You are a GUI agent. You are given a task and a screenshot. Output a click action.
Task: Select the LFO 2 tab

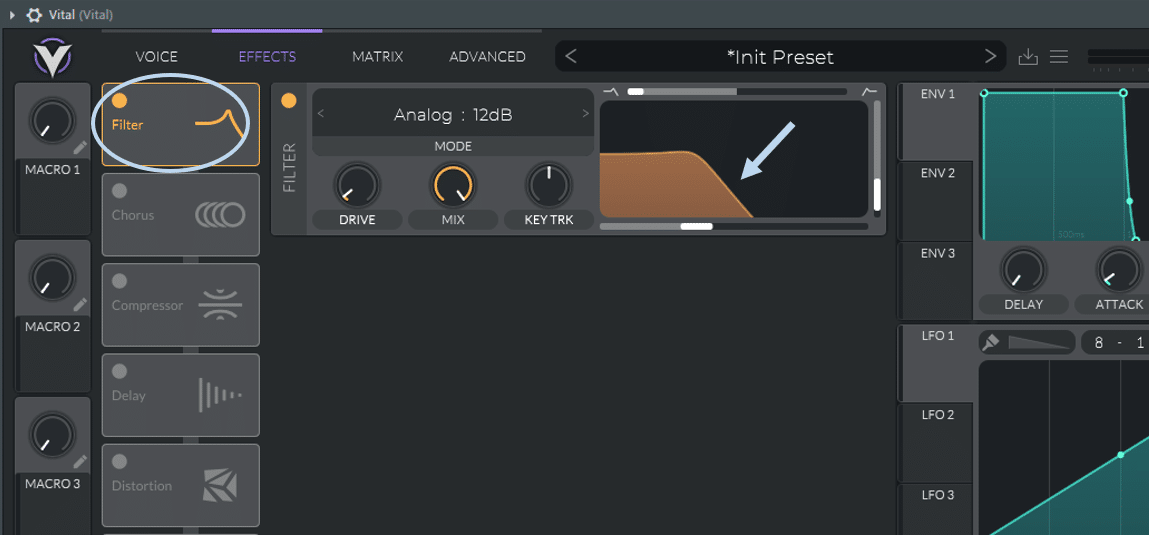point(937,443)
